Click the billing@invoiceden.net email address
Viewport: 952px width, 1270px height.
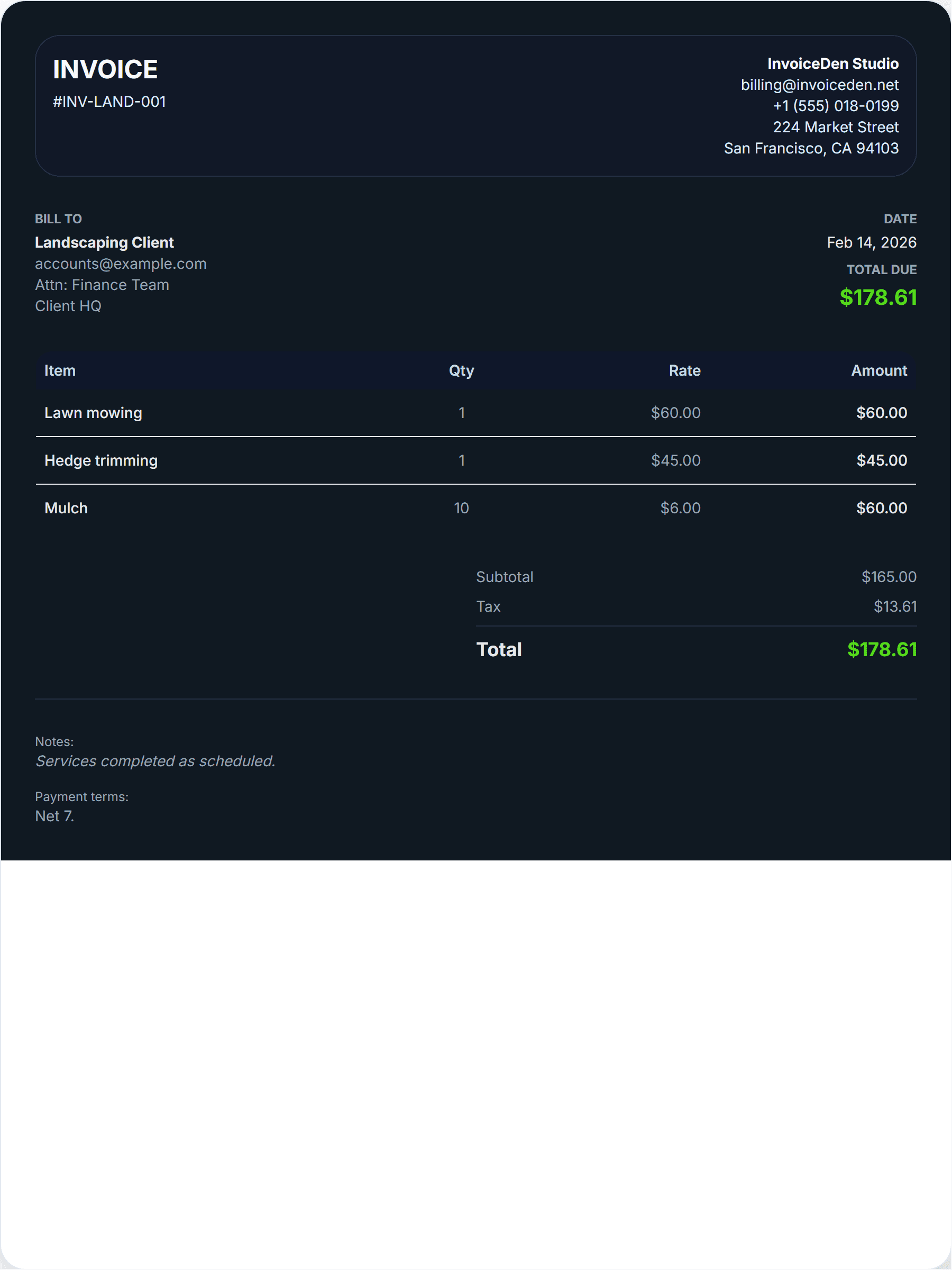(819, 85)
